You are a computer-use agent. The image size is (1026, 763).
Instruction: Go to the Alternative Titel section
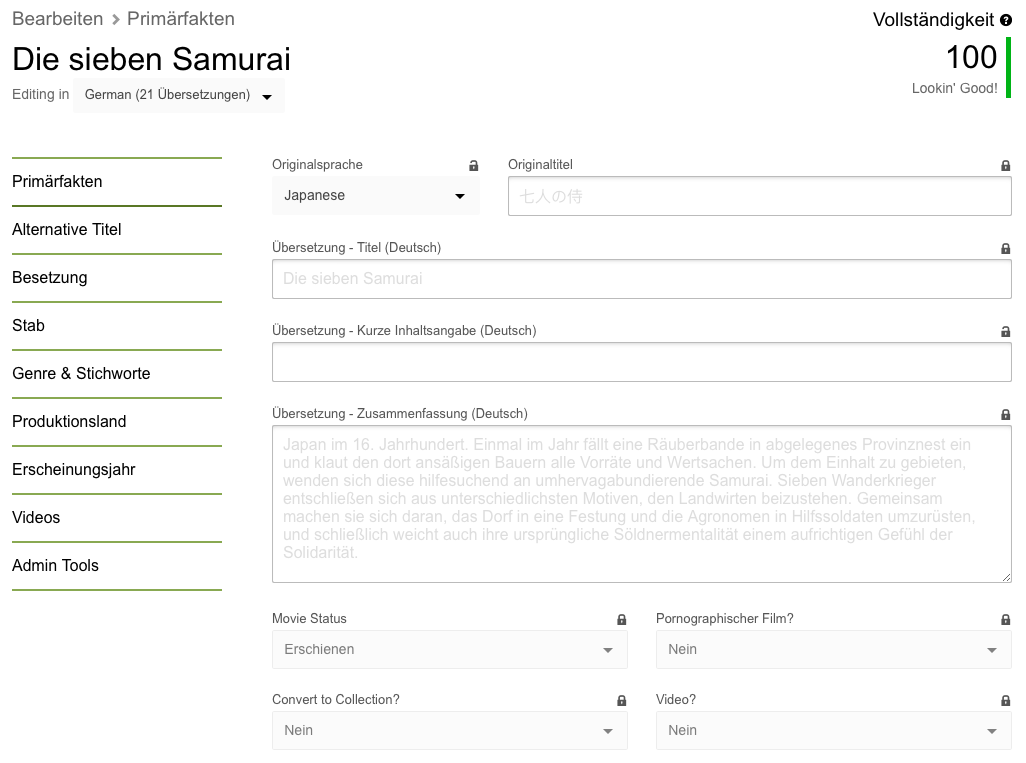(x=116, y=230)
